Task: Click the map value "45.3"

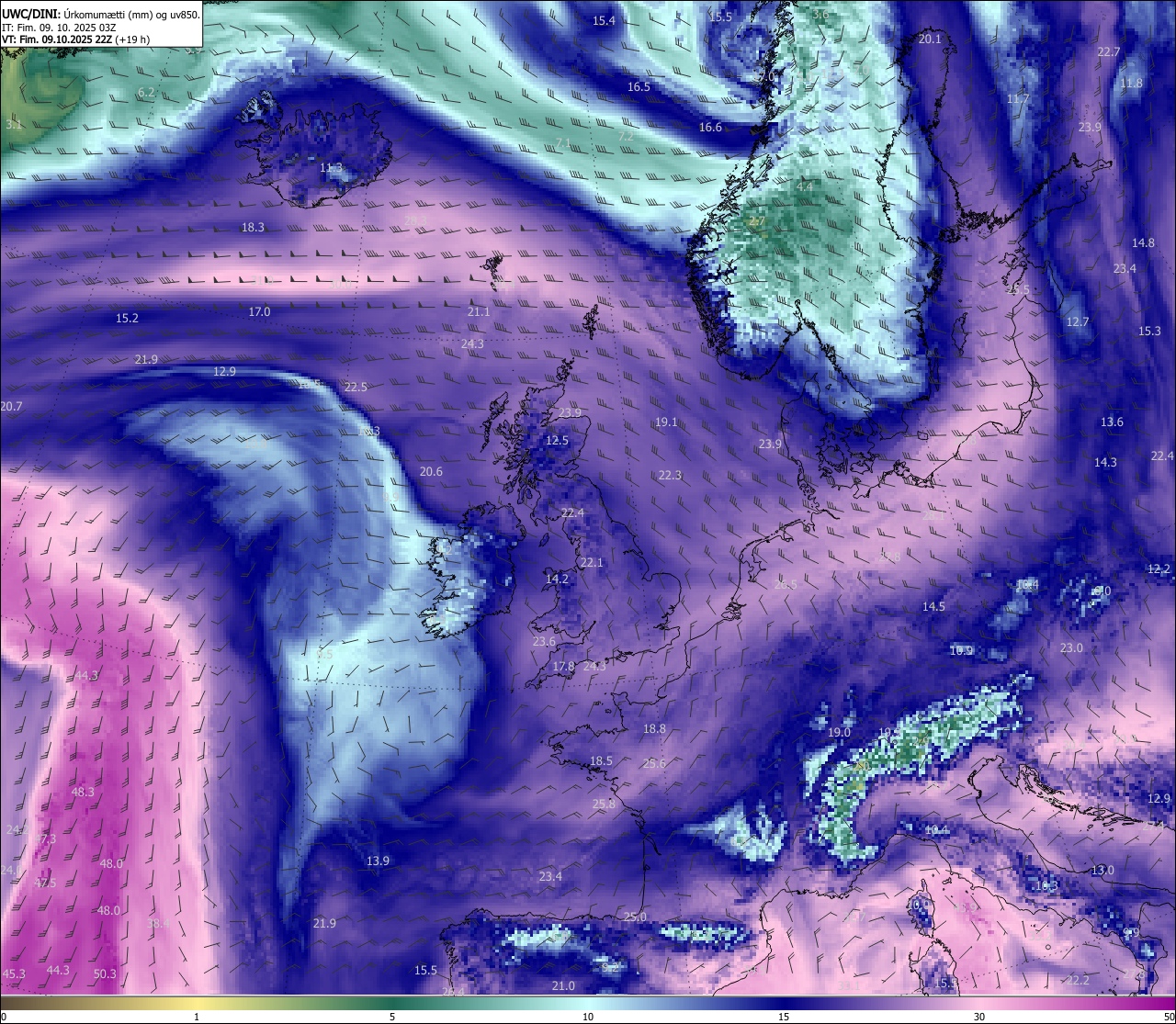Action: pyautogui.click(x=14, y=973)
